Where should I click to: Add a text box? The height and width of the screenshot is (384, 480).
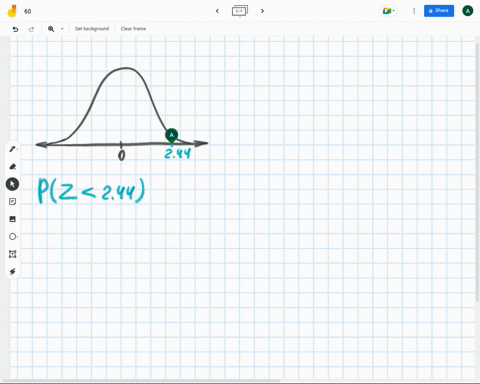tap(12, 254)
